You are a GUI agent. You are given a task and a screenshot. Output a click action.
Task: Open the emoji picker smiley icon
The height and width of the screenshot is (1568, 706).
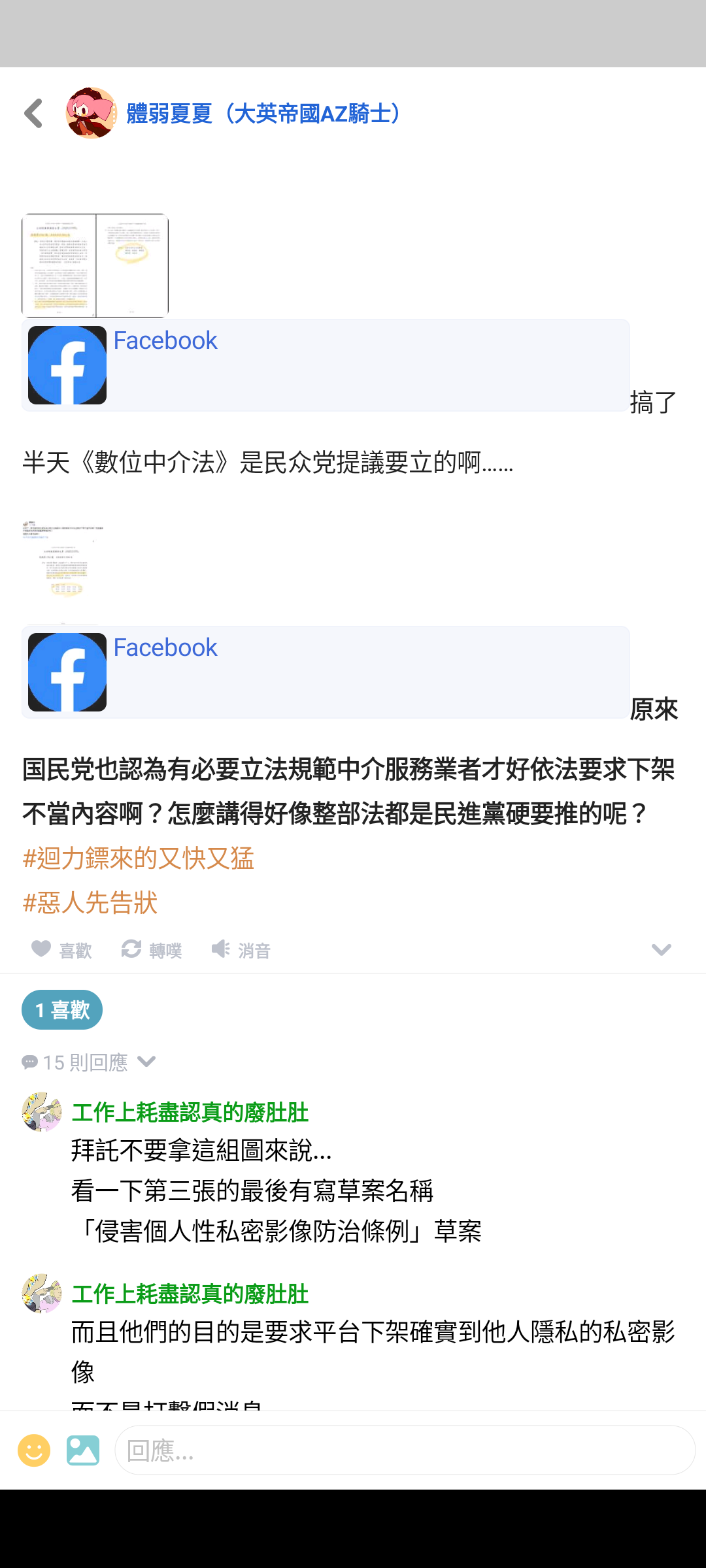(x=34, y=1450)
